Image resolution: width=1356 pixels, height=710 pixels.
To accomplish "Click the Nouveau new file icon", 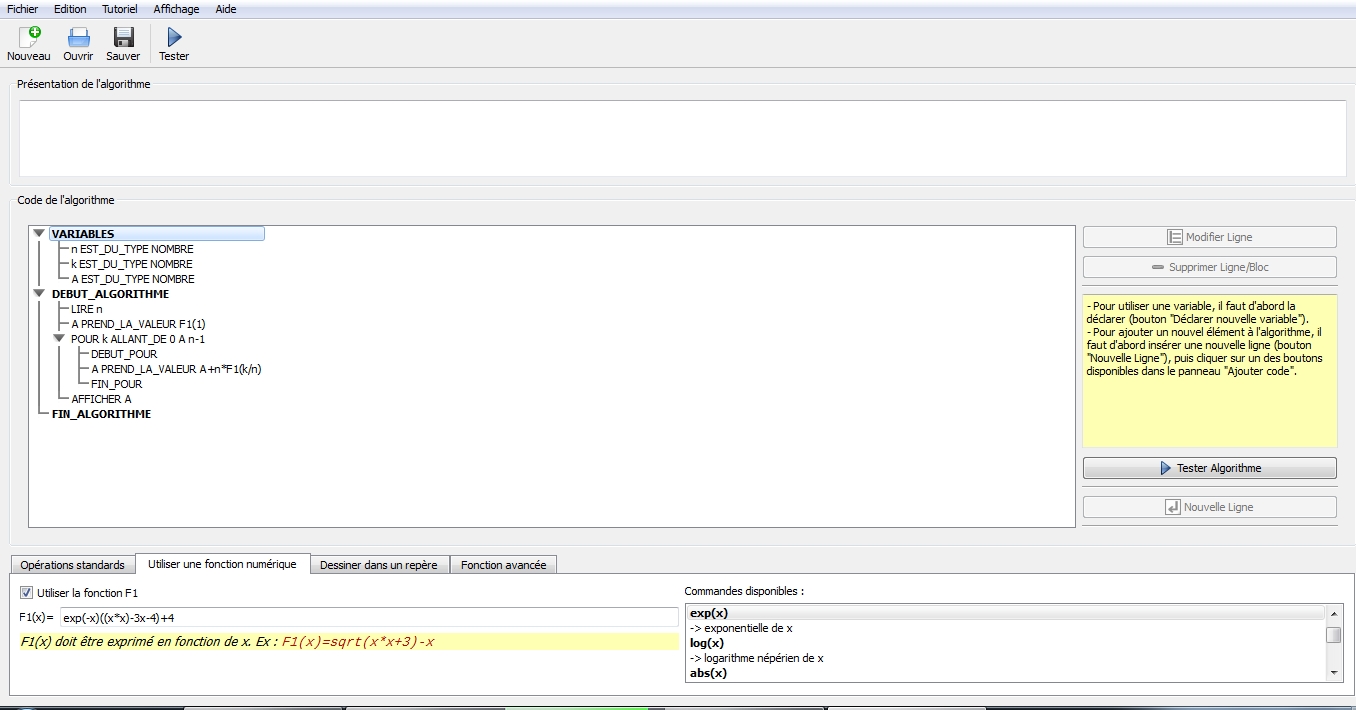I will pos(28,38).
